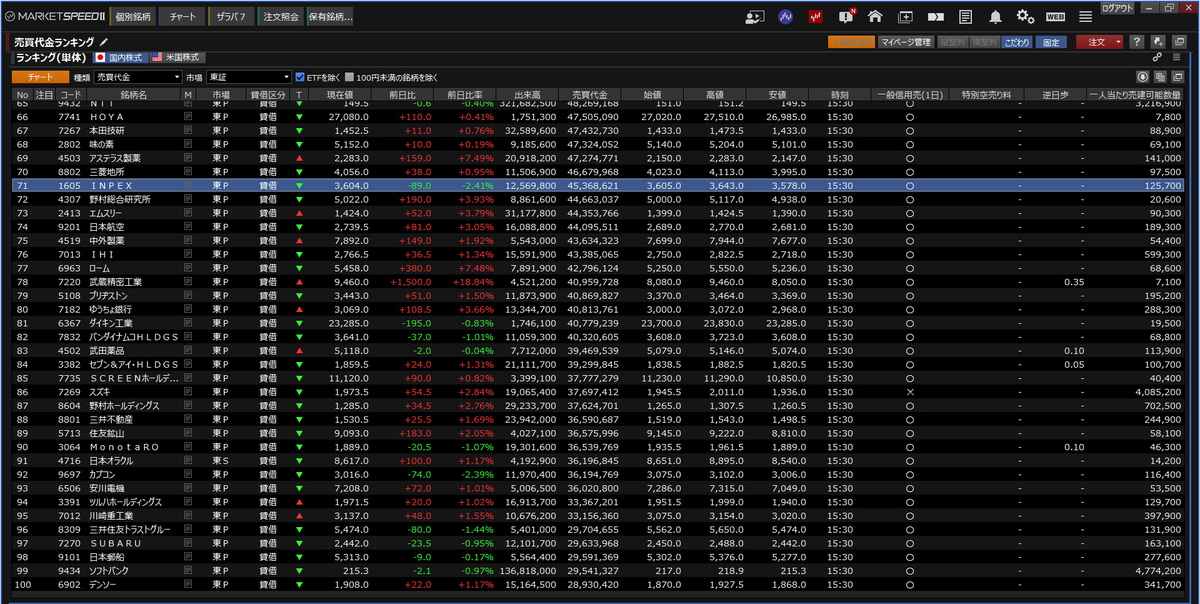Click the circular download arrow icon
The width and height of the screenshot is (1200, 604).
click(1142, 76)
